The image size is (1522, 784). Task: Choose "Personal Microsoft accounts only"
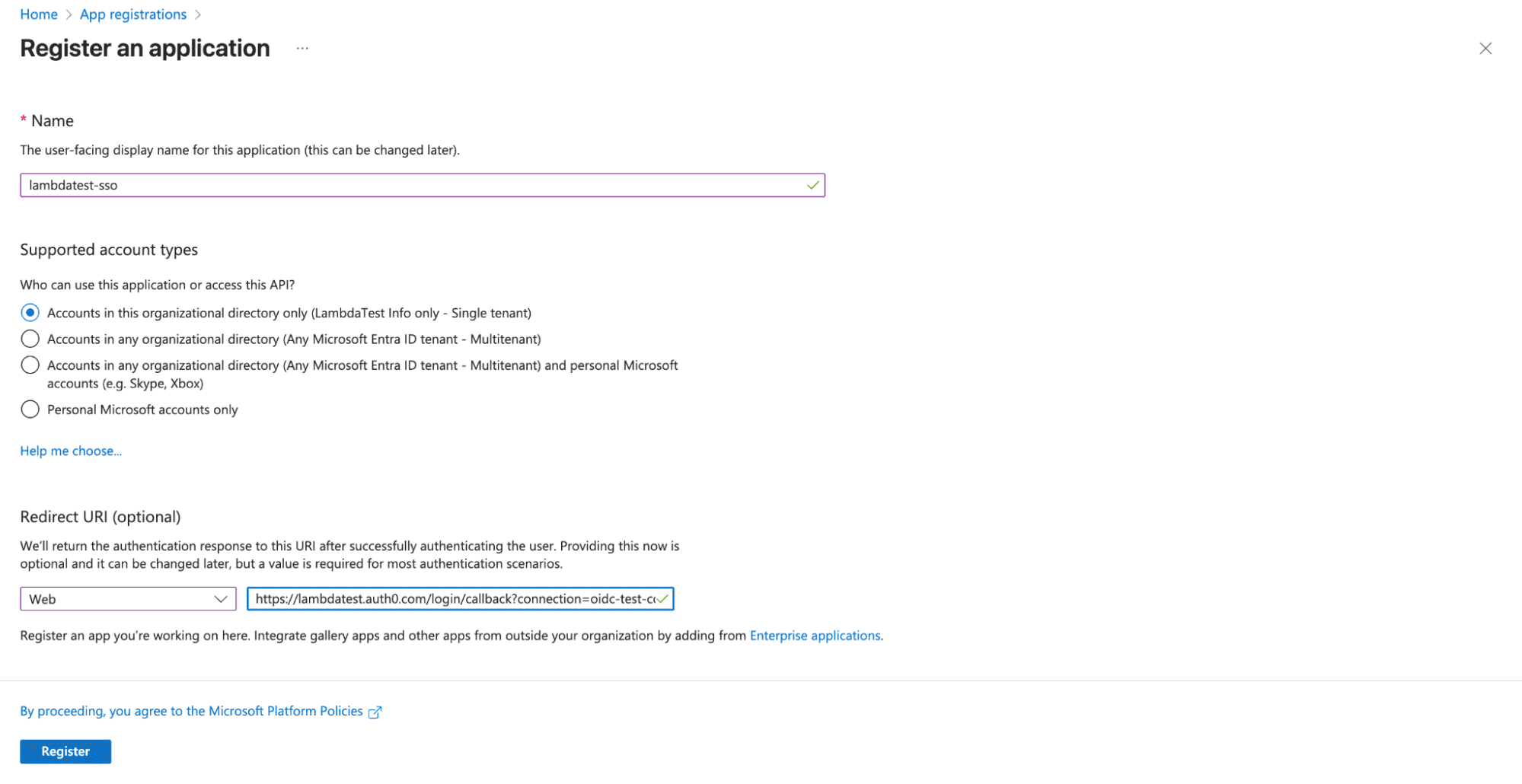(x=30, y=409)
